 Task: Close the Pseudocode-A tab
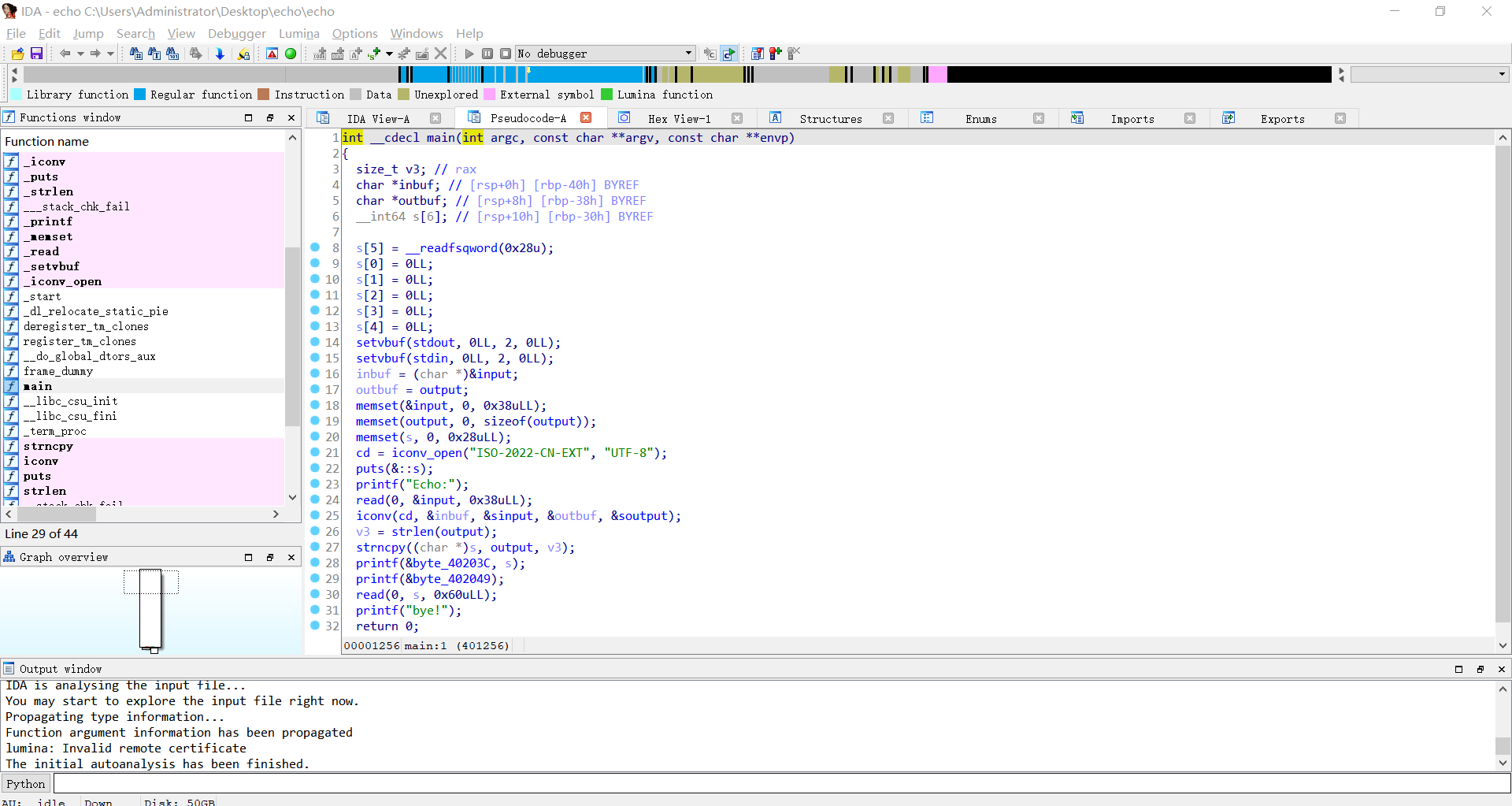click(586, 117)
